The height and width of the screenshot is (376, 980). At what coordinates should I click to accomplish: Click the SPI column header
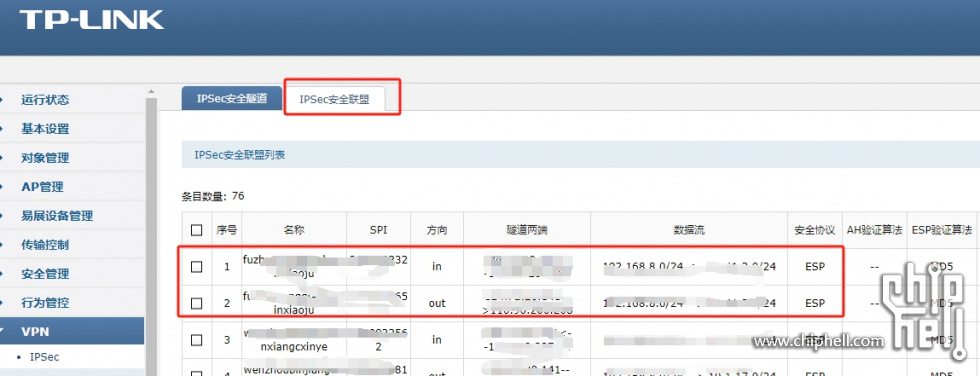tap(378, 230)
